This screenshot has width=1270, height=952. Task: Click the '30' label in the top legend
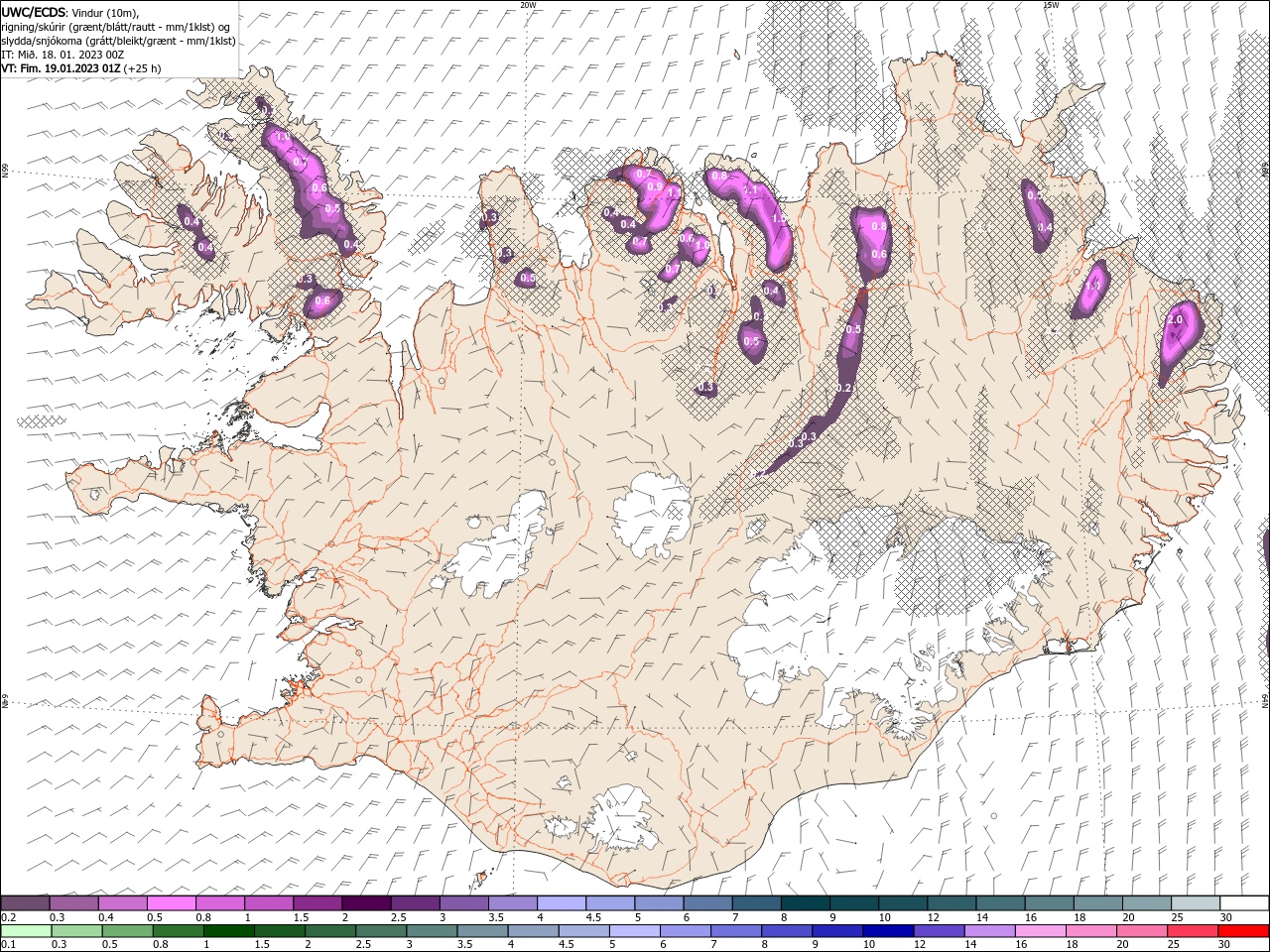tap(1225, 917)
